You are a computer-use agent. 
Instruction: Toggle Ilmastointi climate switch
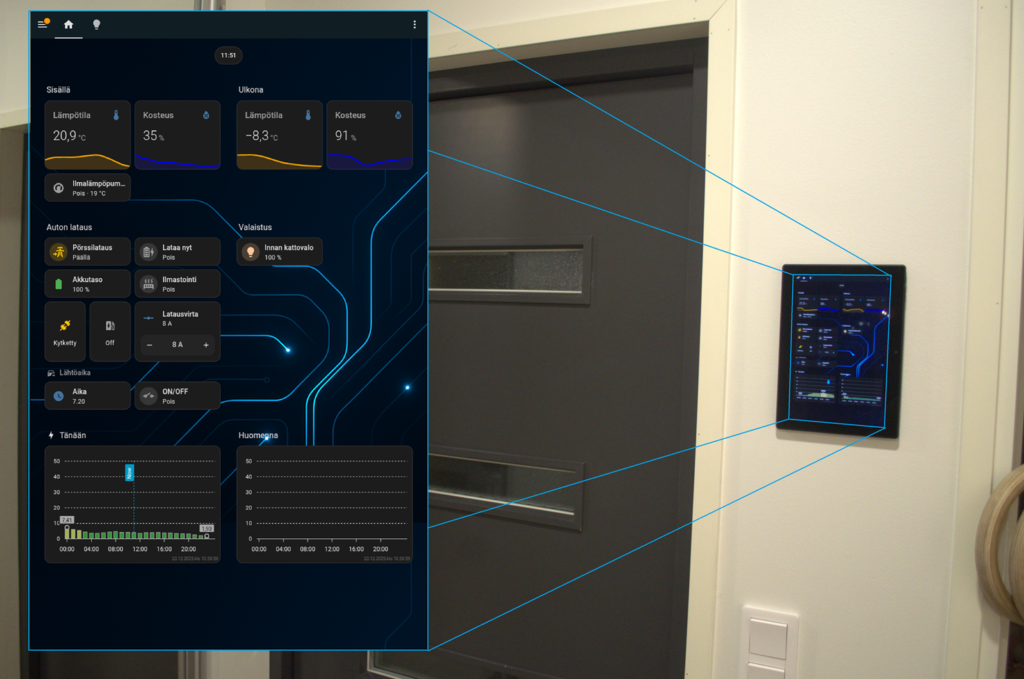click(x=148, y=284)
